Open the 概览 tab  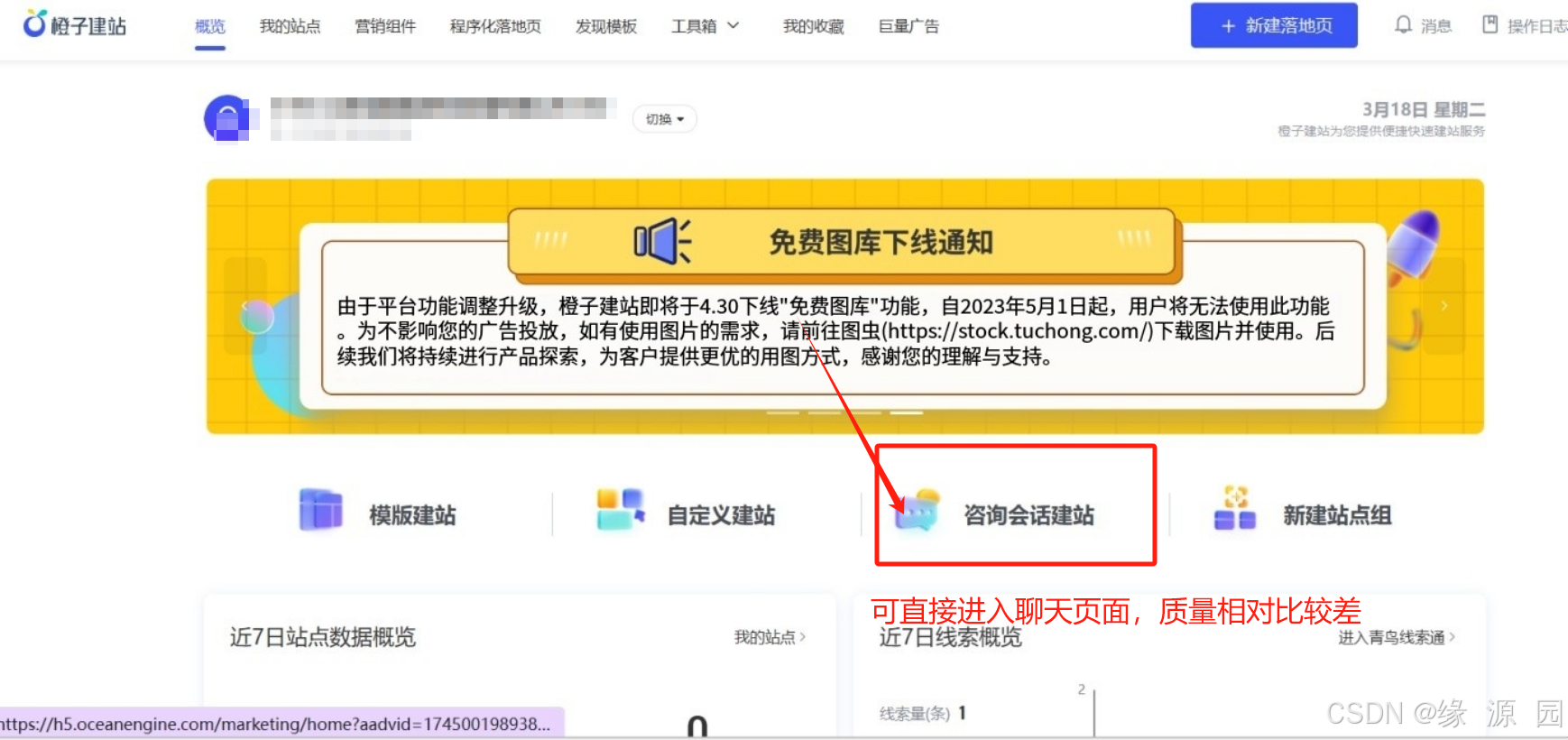pos(210,26)
